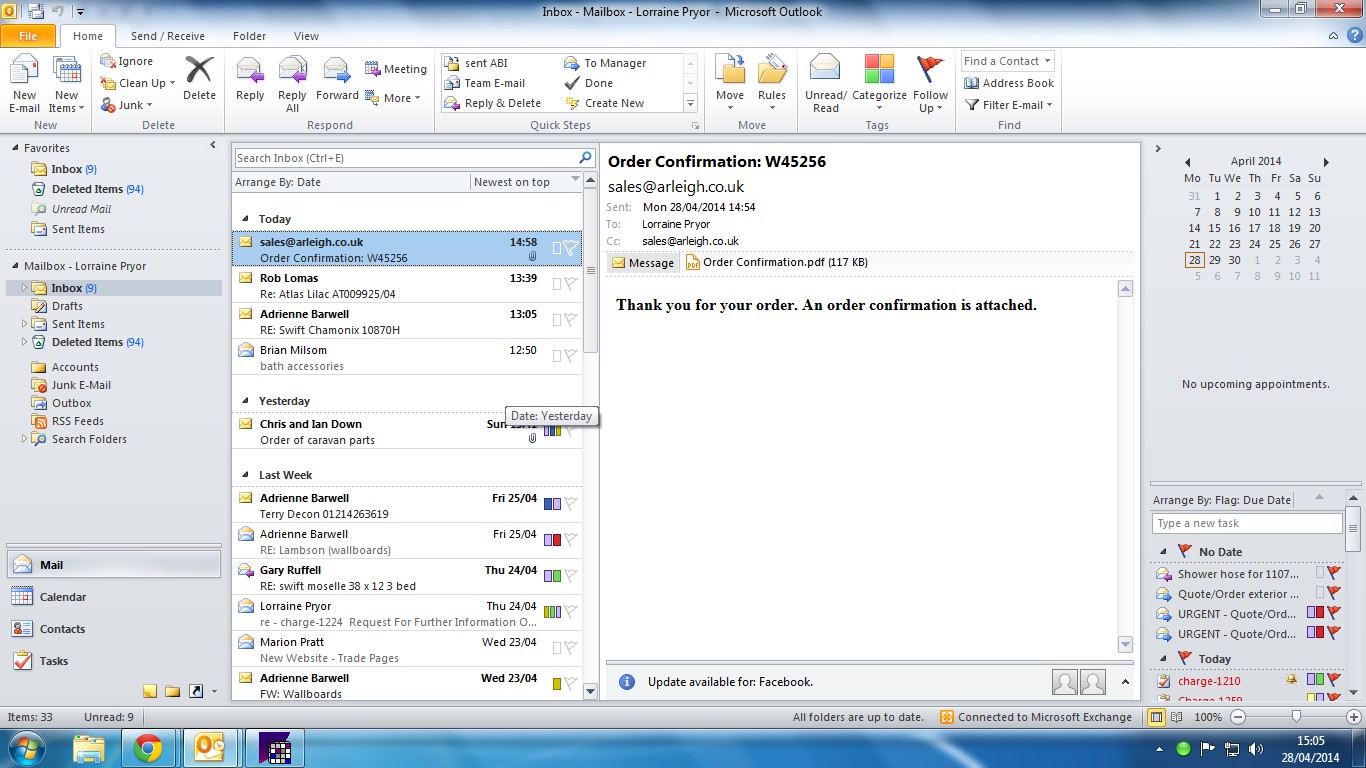The image size is (1366, 768).
Task: Toggle follow-up flag on Rob Lomas email
Action: [x=570, y=284]
